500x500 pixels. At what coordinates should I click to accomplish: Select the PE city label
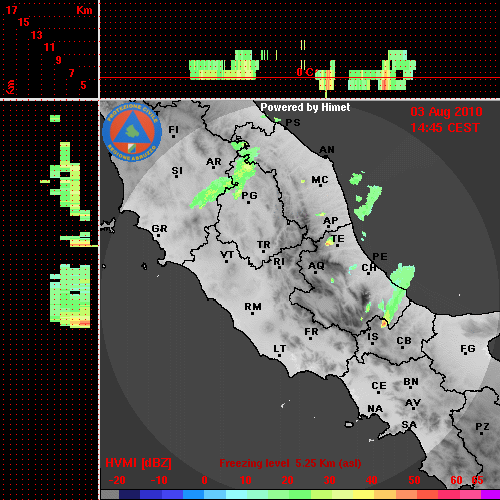point(380,257)
